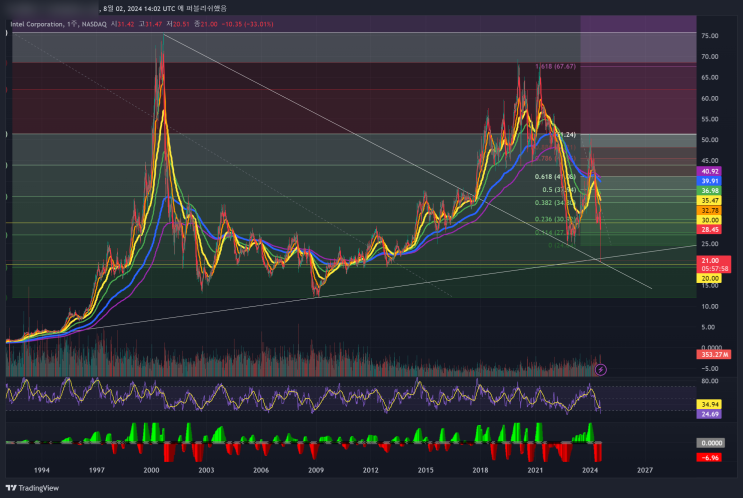Click the purple 24.69 RSI label
The image size is (743, 498).
pos(709,414)
